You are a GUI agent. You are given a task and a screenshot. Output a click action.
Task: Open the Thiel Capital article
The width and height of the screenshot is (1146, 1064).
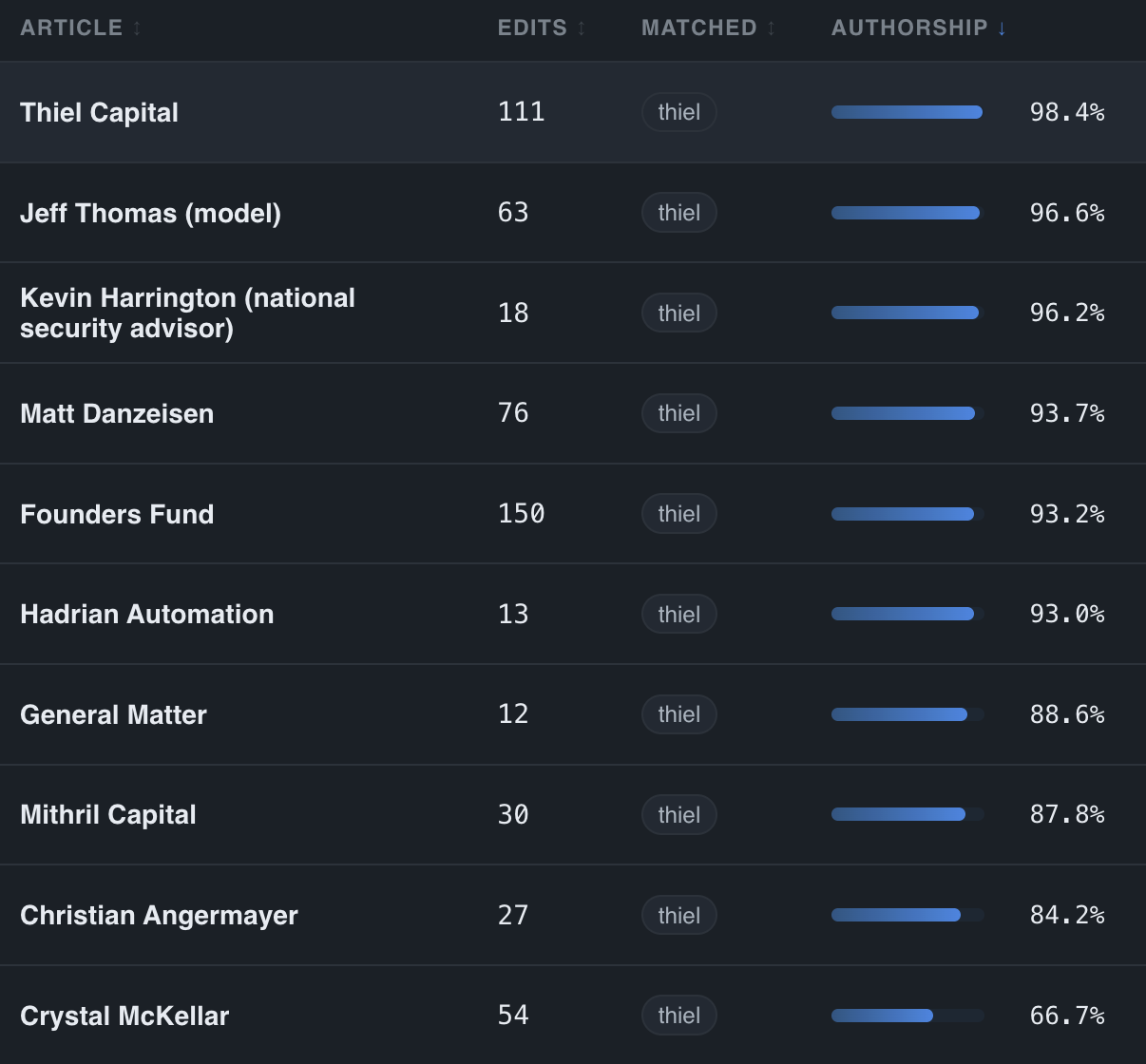coord(99,112)
